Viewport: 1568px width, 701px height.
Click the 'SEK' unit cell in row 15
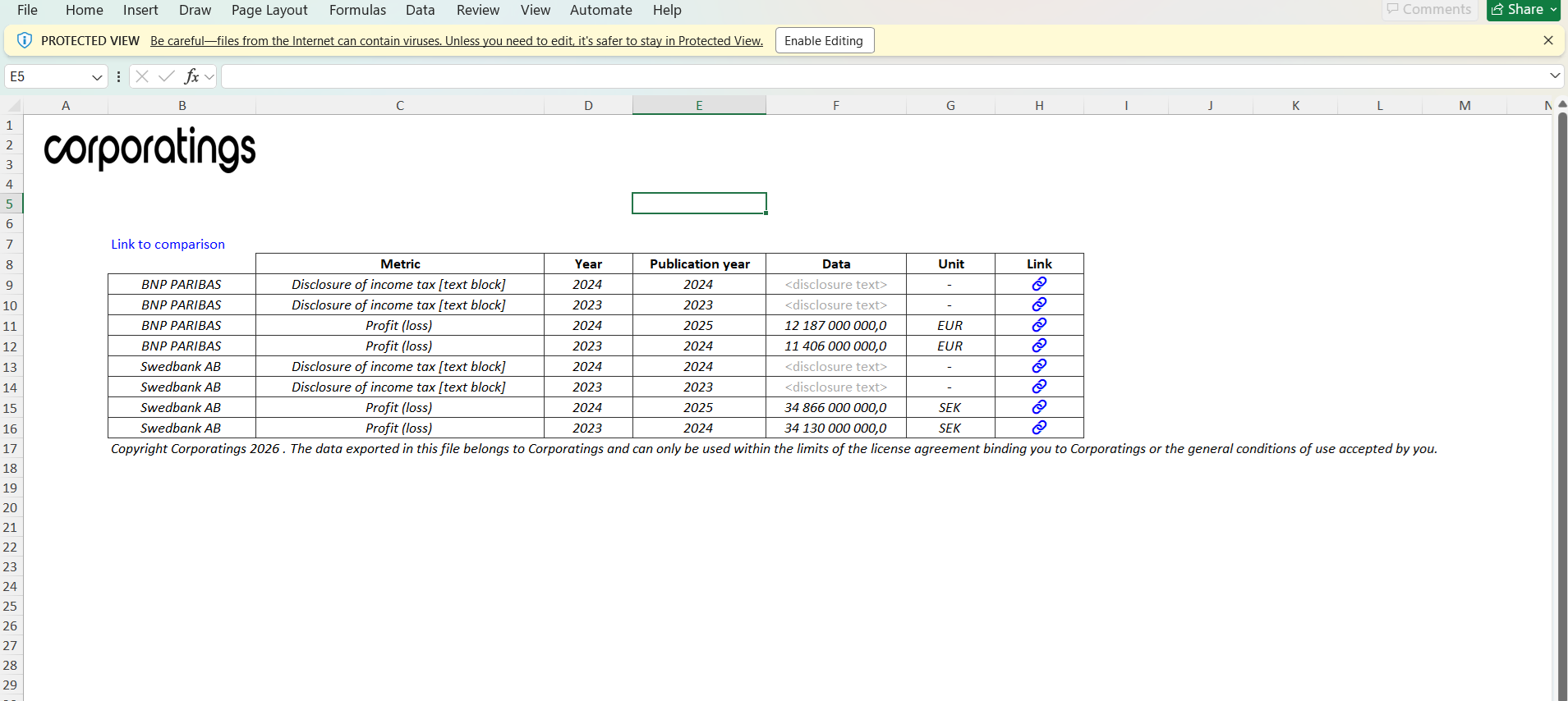(x=950, y=407)
